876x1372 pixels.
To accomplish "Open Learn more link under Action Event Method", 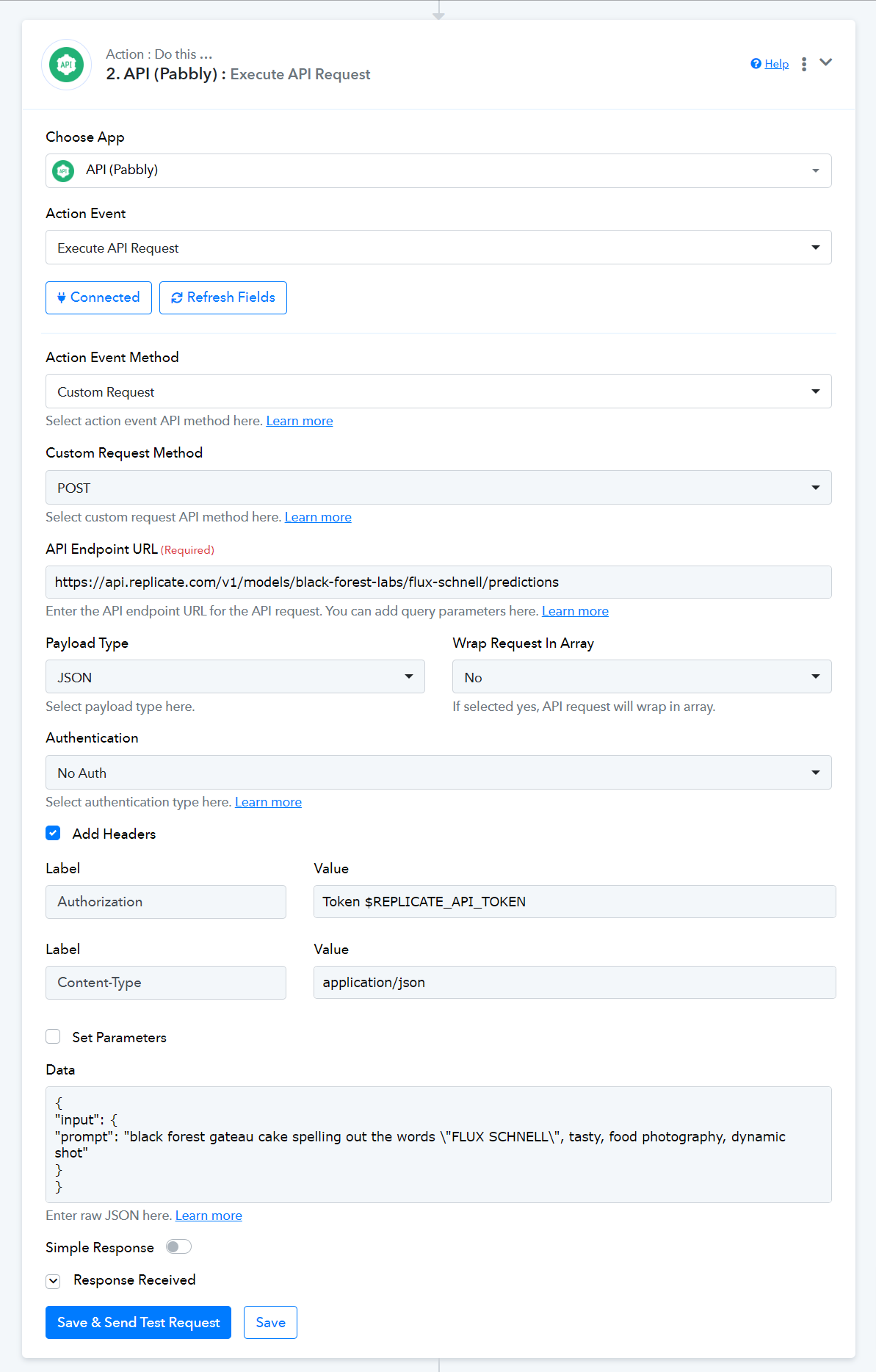I will 300,421.
